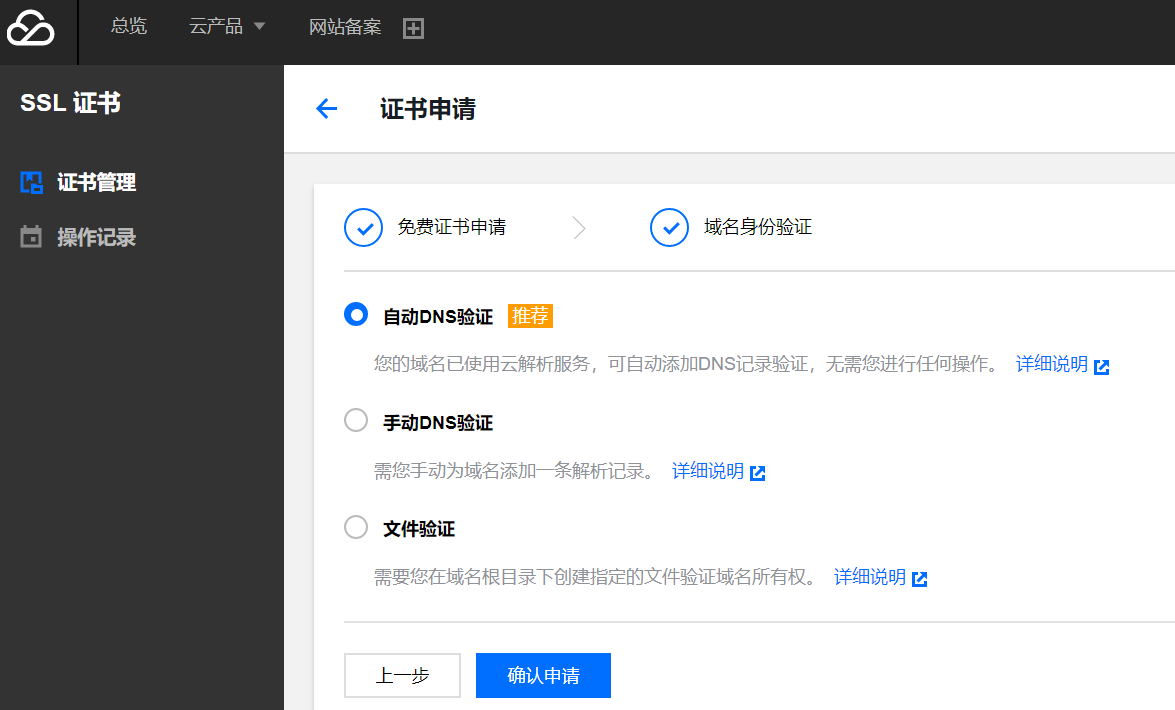The image size is (1175, 710).
Task: Open 详细说明 link for 手动DNS验证
Action: (x=707, y=471)
